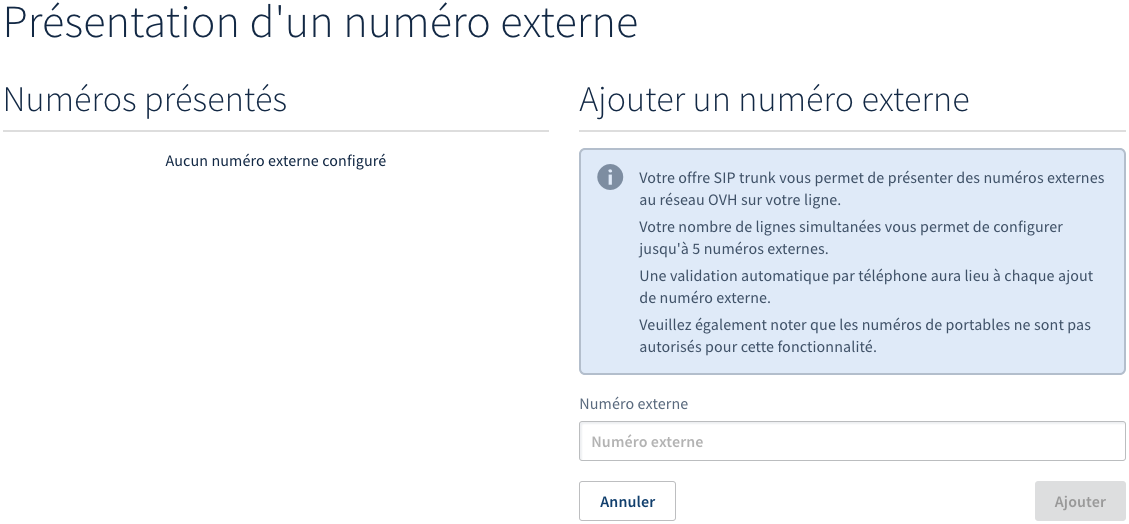Click the line starting "Veuillez également noter"
Image resolution: width=1129 pixels, height=524 pixels.
point(864,325)
